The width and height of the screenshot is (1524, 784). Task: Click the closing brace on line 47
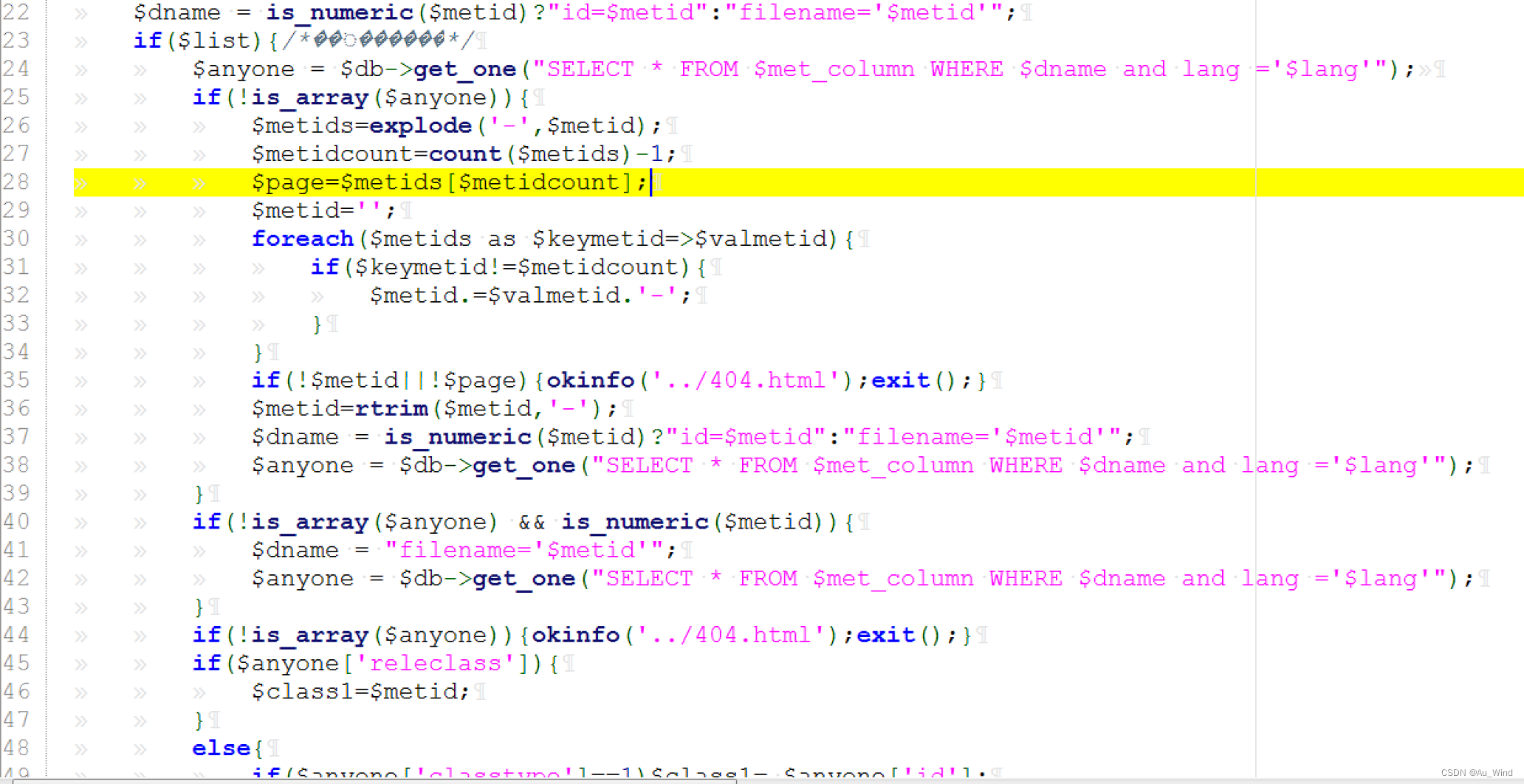(x=199, y=720)
